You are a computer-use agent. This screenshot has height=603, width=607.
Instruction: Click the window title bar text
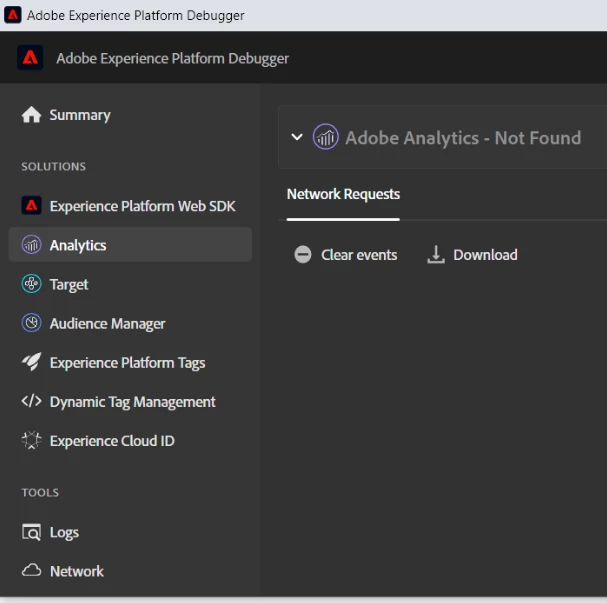click(x=135, y=15)
